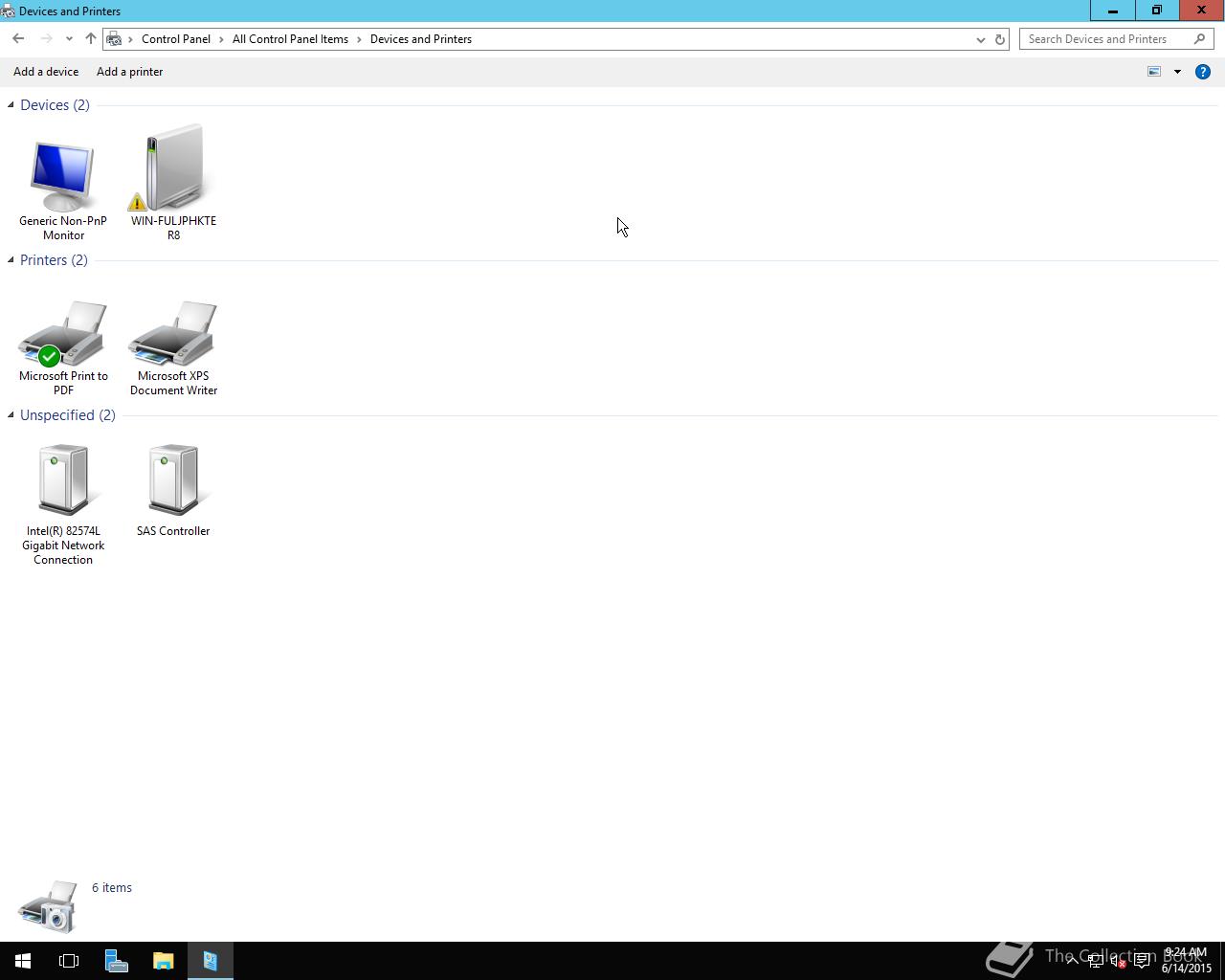Click Add a device
The width and height of the screenshot is (1225, 980).
pos(46,72)
